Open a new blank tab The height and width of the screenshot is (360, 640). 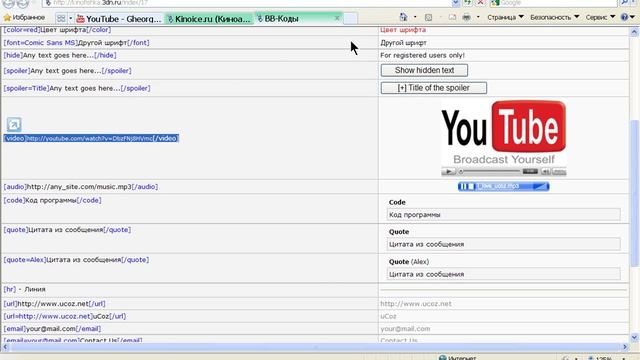coord(350,18)
